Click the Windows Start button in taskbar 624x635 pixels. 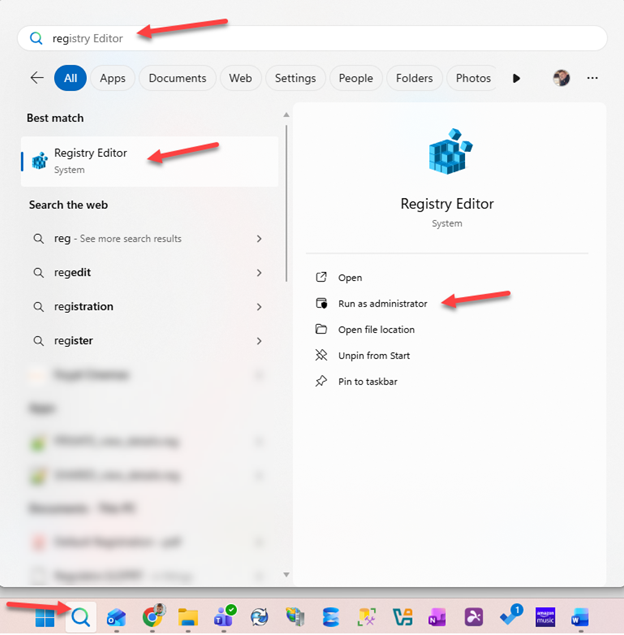(46, 617)
